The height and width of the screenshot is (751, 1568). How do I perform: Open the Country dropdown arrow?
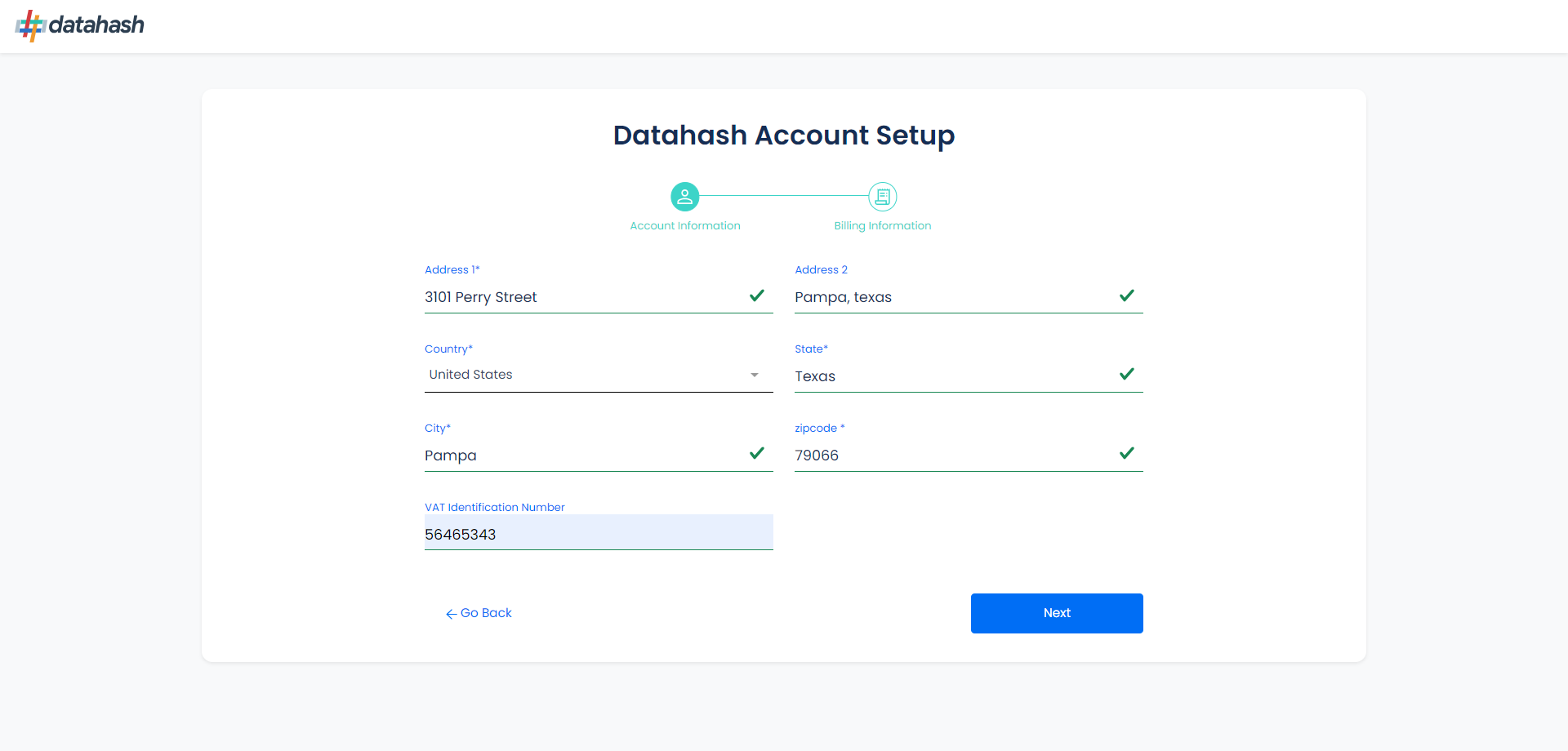pos(755,375)
